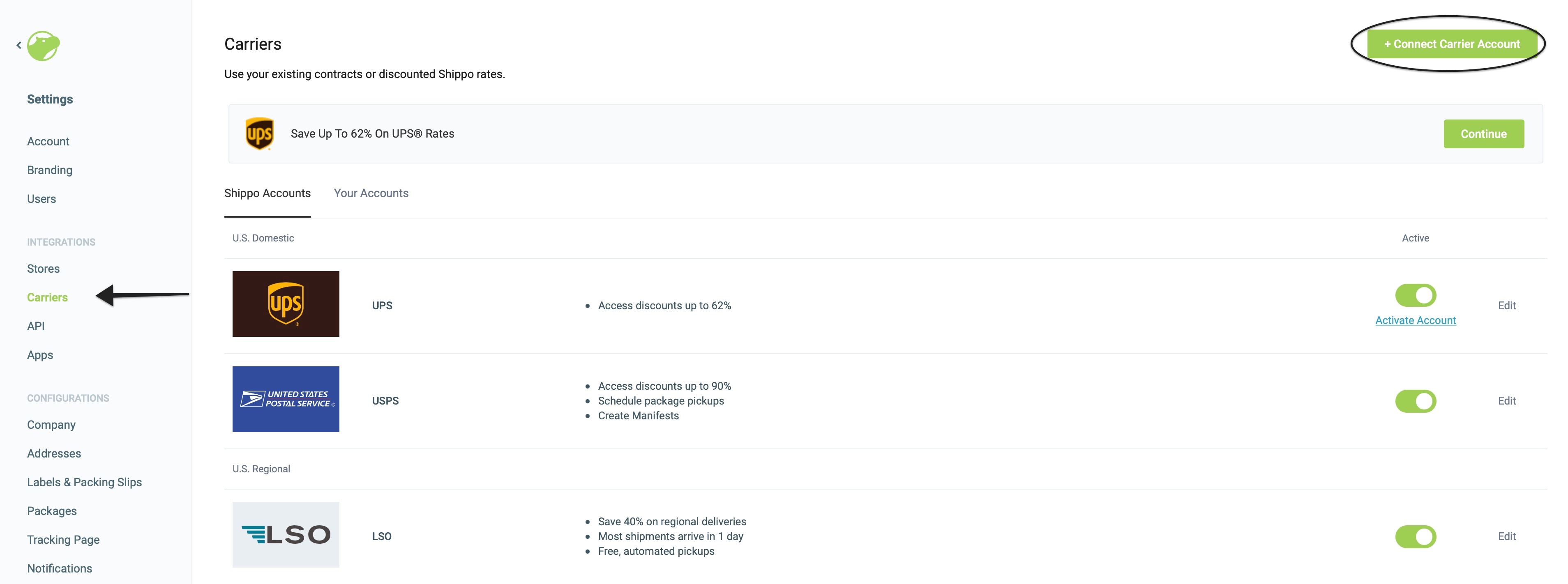Image resolution: width=1568 pixels, height=584 pixels.
Task: Click the UPS carrier logo thumbnail
Action: [286, 303]
